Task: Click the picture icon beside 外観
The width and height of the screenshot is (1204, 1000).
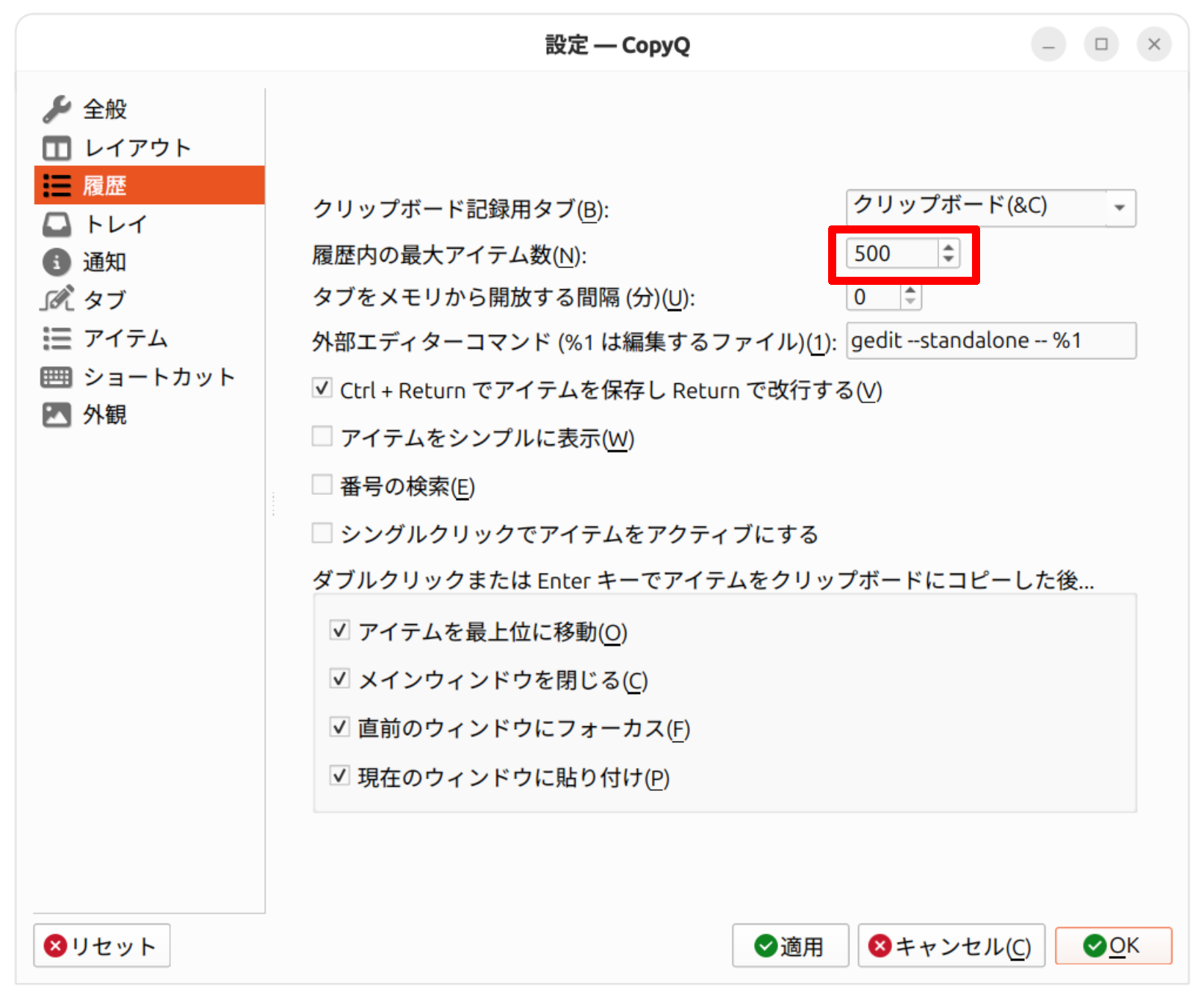Action: [57, 415]
